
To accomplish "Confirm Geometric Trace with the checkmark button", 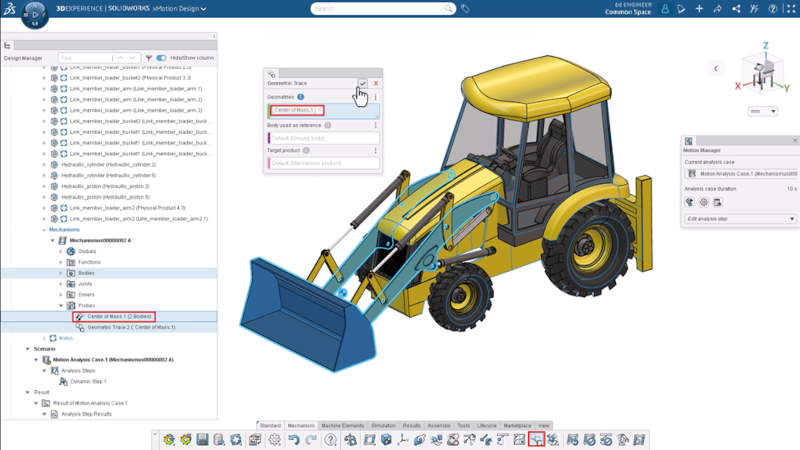I will (x=362, y=84).
